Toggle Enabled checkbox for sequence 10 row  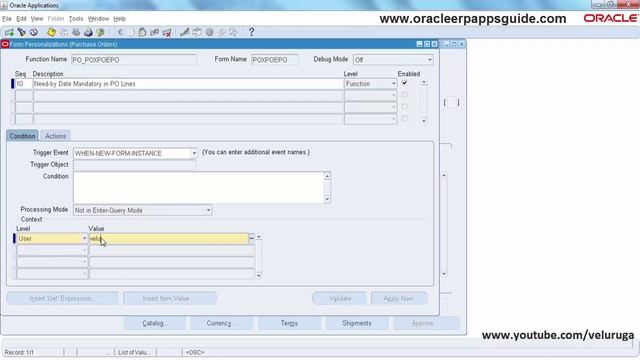(404, 83)
